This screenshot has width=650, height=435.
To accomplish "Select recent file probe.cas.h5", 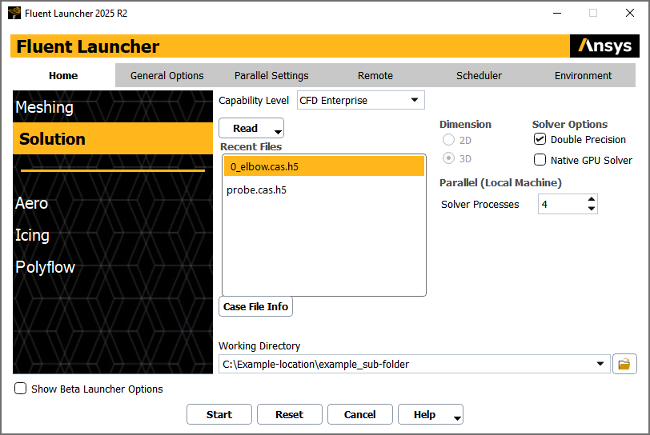I will tap(324, 190).
